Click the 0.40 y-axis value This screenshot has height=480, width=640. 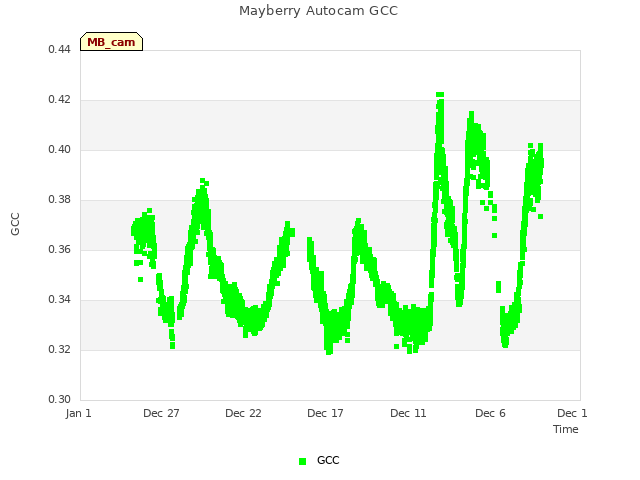pos(60,149)
